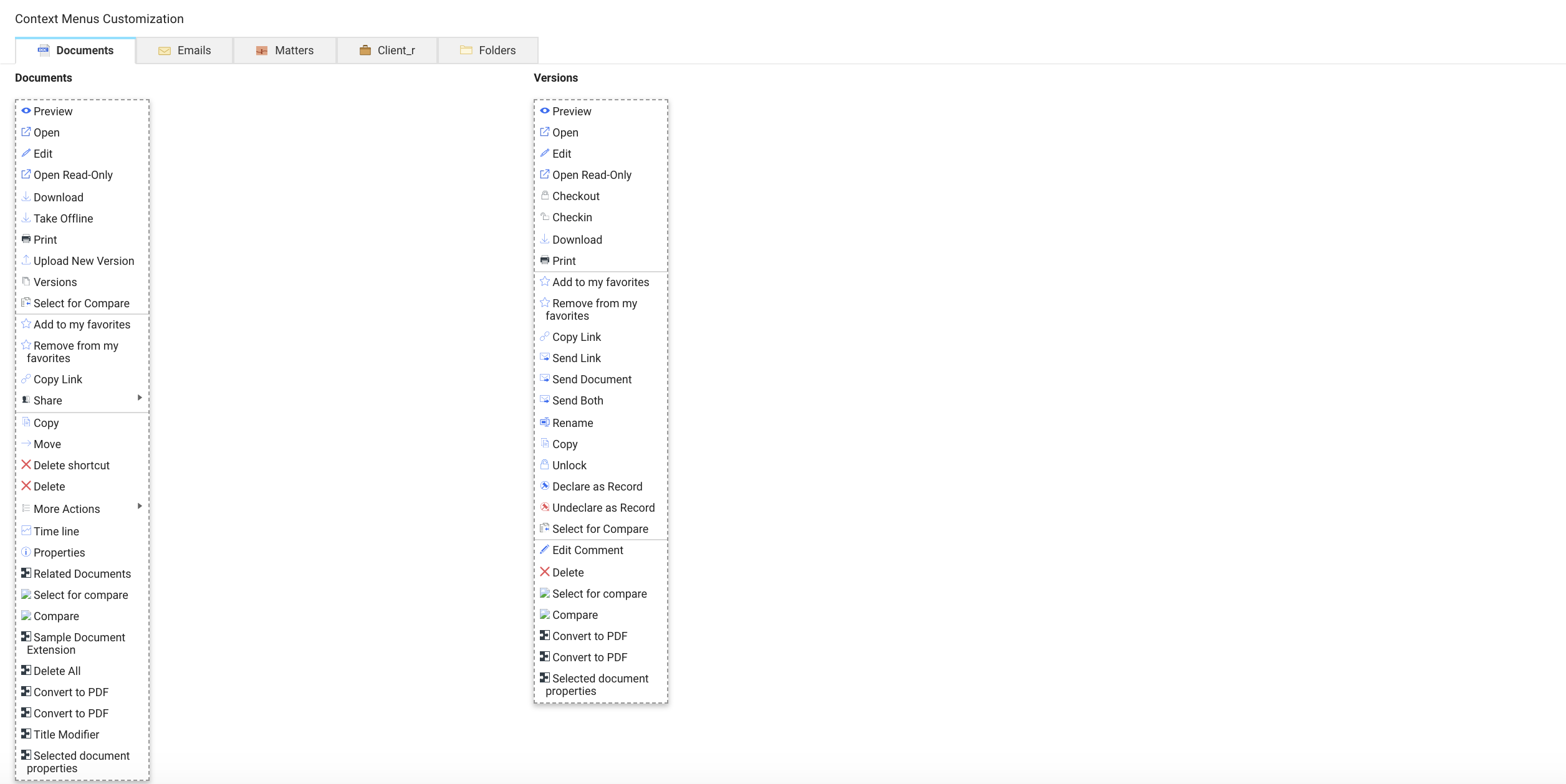1566x784 pixels.
Task: Click the eye icon next to Preview in Documents
Action: pyautogui.click(x=26, y=110)
